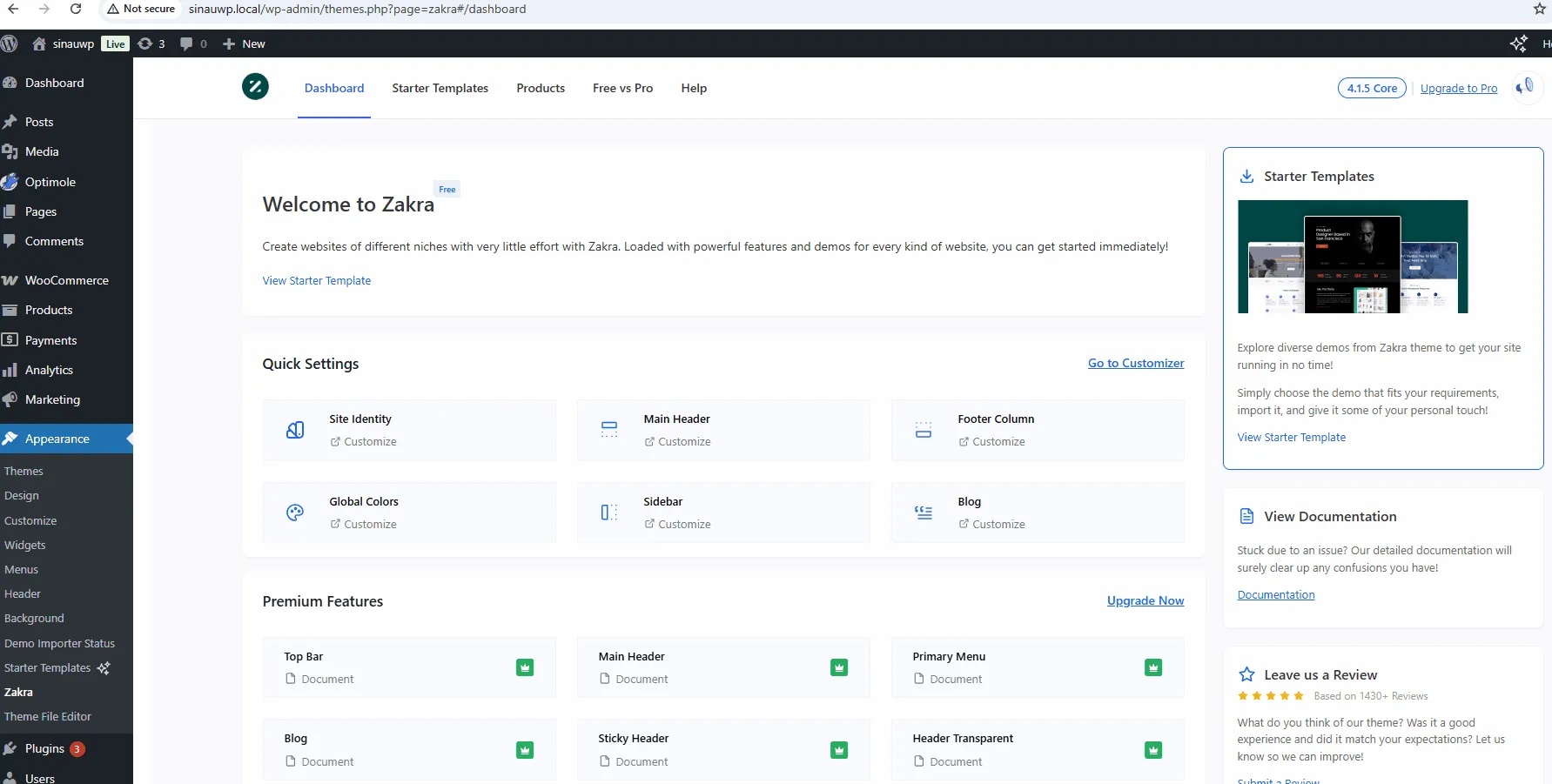Image resolution: width=1552 pixels, height=784 pixels.
Task: Click the feedback megaphone icon near Upgrade to Pro
Action: pyautogui.click(x=1527, y=87)
